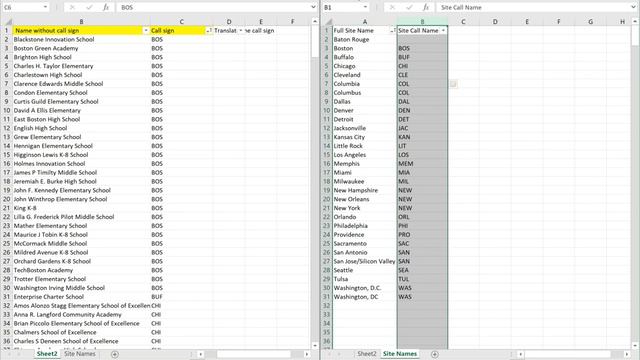Click left window horizontal scroll left arrow
Image resolution: width=640 pixels, height=360 pixels.
[x=201, y=354]
